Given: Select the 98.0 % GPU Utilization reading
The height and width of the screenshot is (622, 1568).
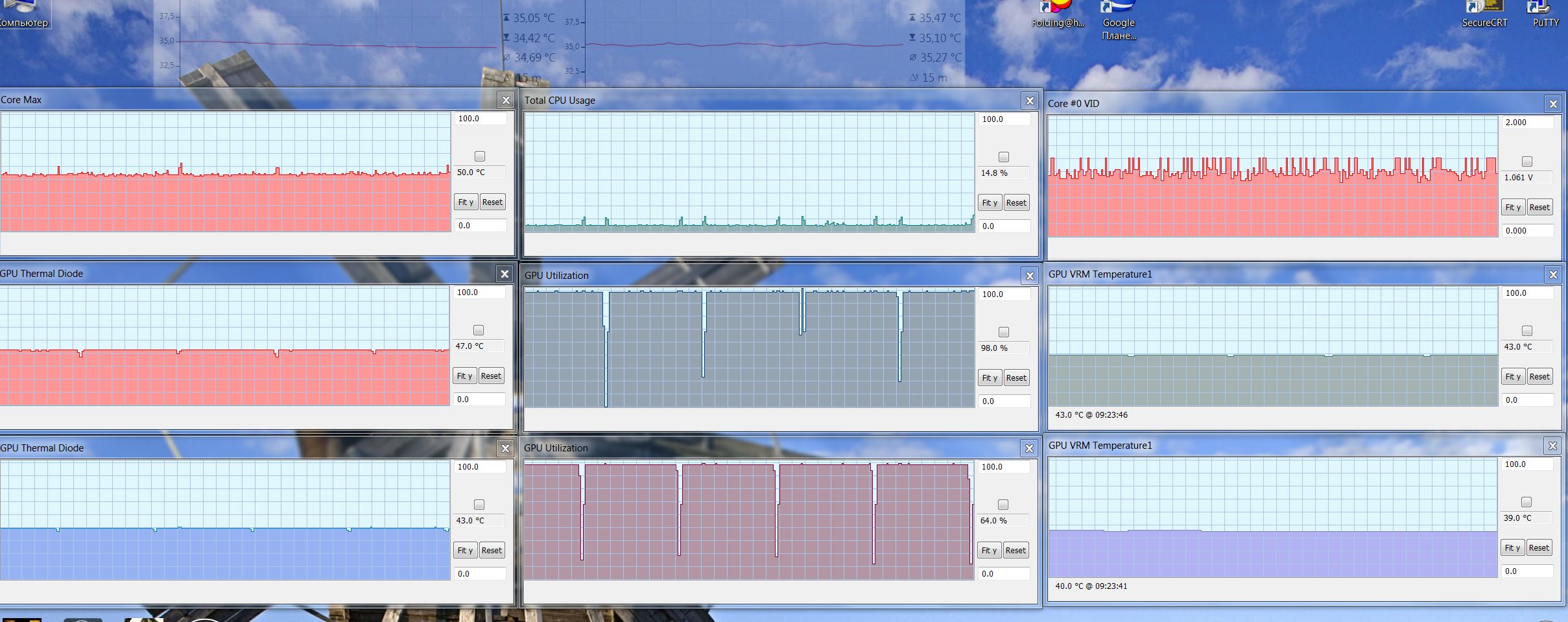Looking at the screenshot, I should click(1004, 348).
